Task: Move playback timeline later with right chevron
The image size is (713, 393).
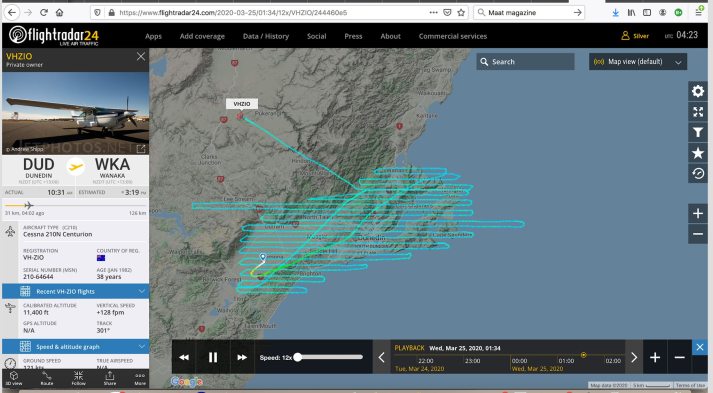Action: point(634,358)
